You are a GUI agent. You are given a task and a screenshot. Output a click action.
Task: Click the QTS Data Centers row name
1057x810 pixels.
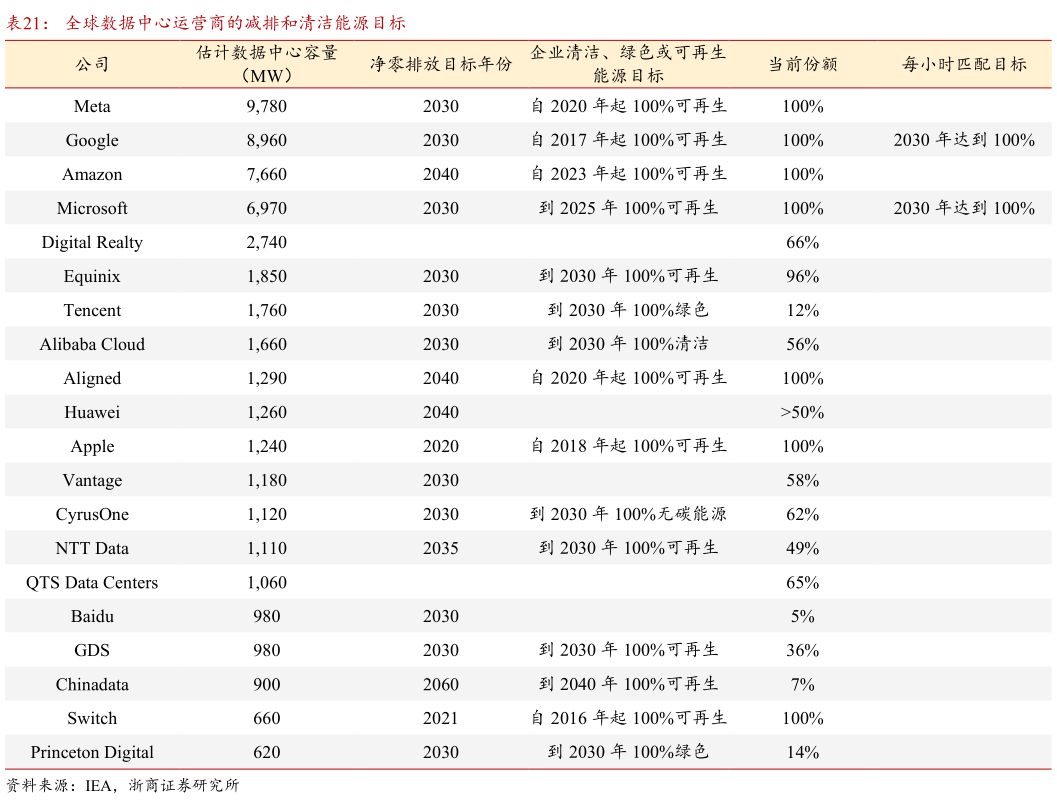92,583
